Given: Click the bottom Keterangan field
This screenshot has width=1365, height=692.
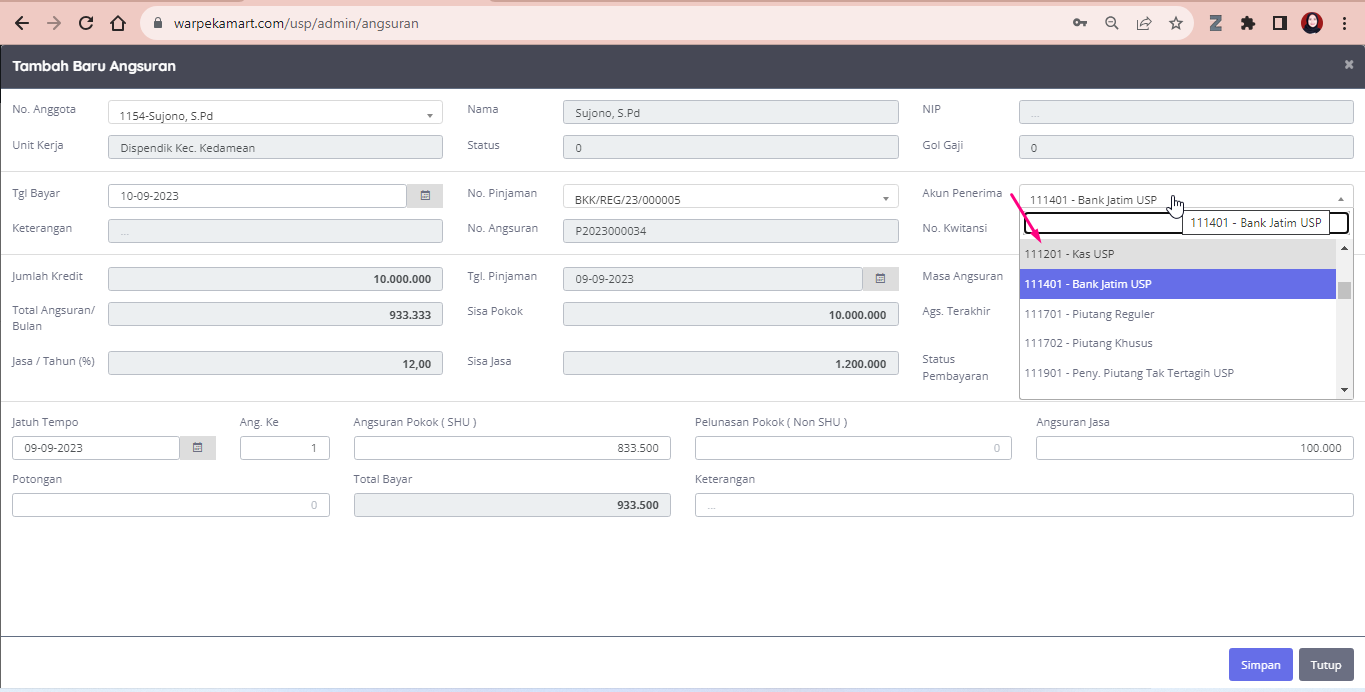Looking at the screenshot, I should (x=1024, y=505).
